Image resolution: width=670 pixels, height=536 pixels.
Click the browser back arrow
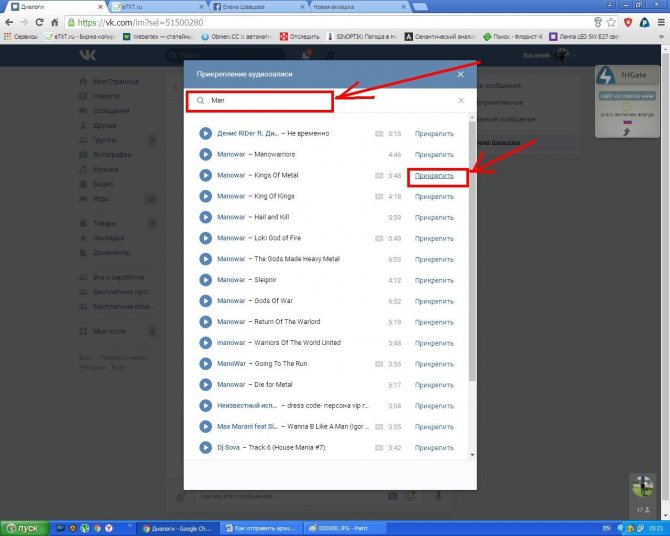coord(9,23)
